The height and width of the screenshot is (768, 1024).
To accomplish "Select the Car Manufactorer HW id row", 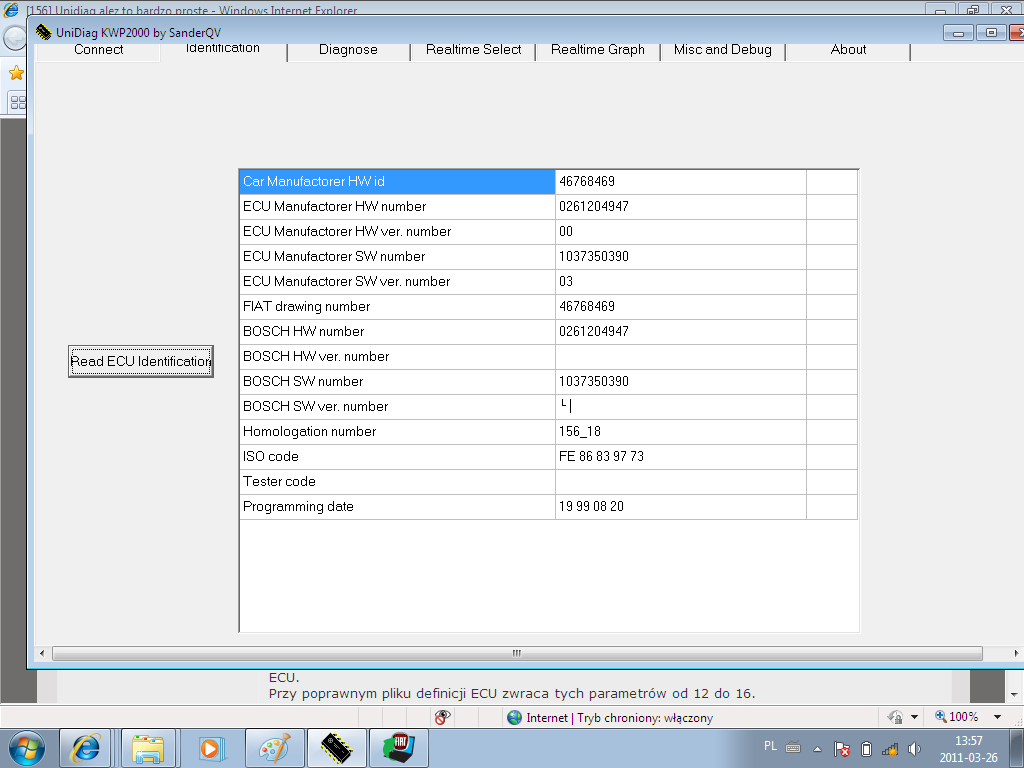I will click(x=548, y=182).
